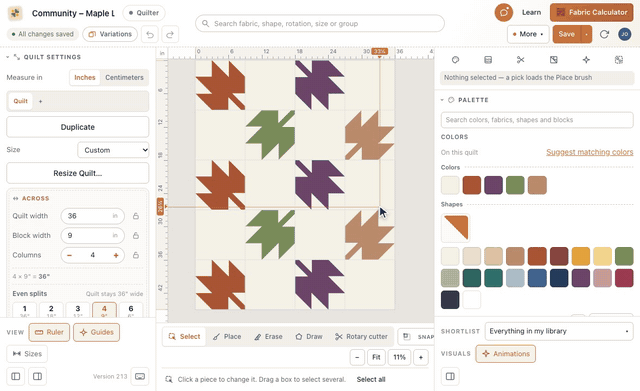Open the Size Custom dropdown

[113, 150]
